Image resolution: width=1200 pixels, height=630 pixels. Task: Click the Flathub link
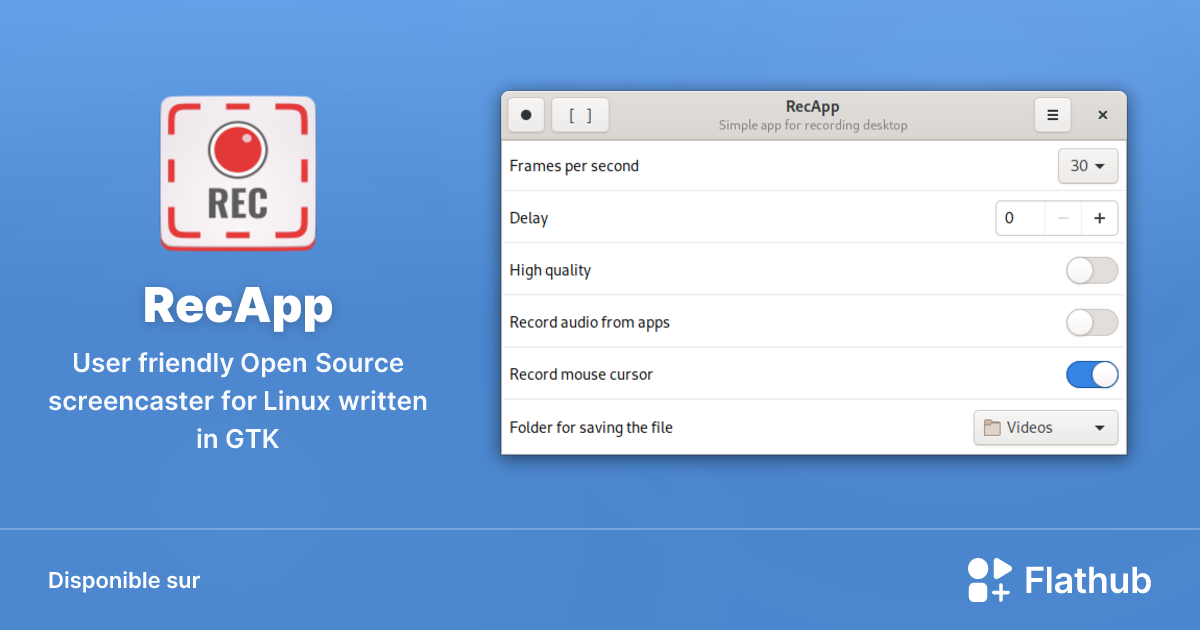(1087, 579)
